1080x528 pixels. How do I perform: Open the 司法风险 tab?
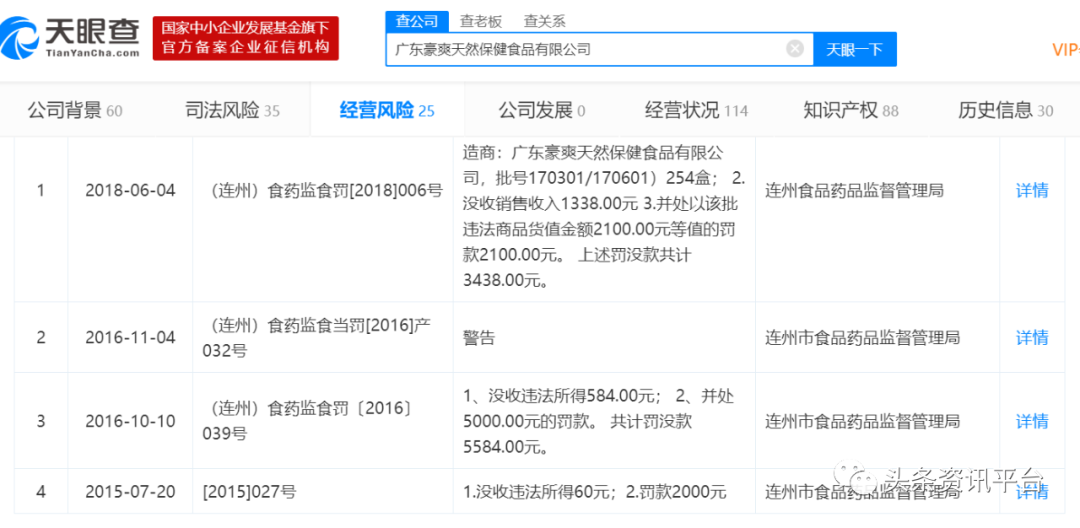coord(233,110)
